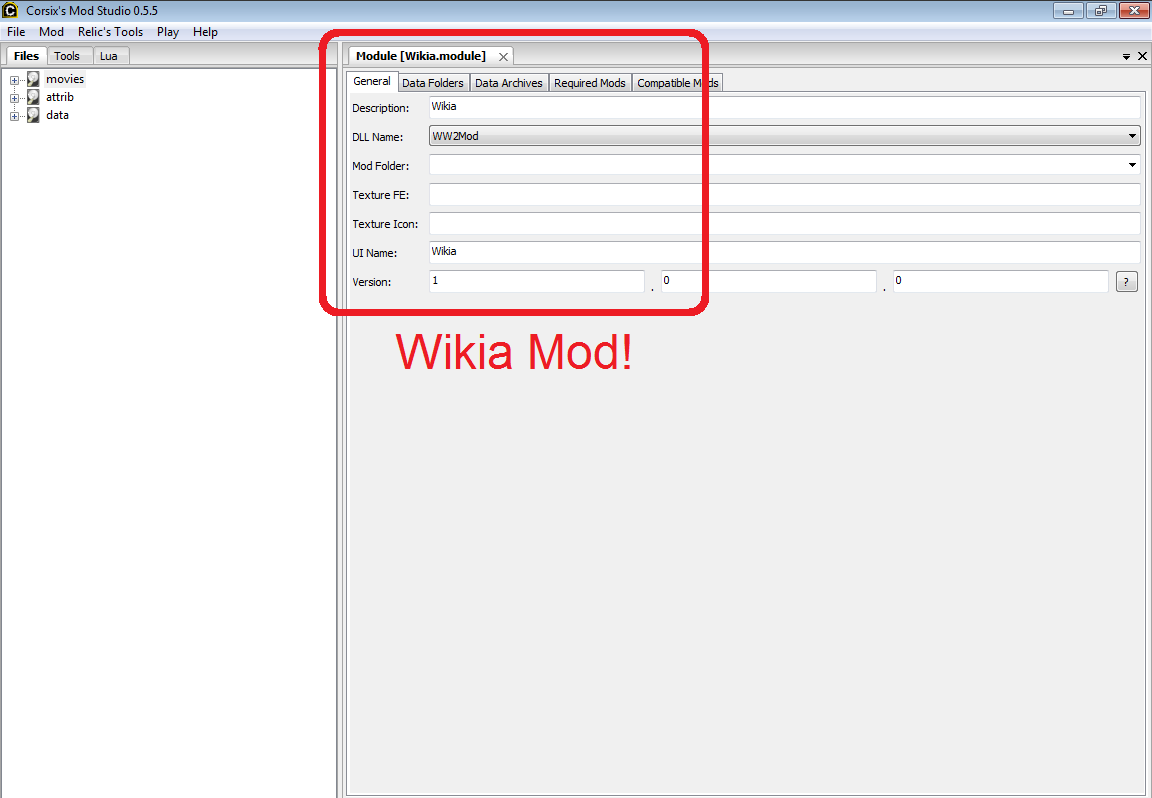Click the movies folder icon
1152x798 pixels.
tap(33, 79)
